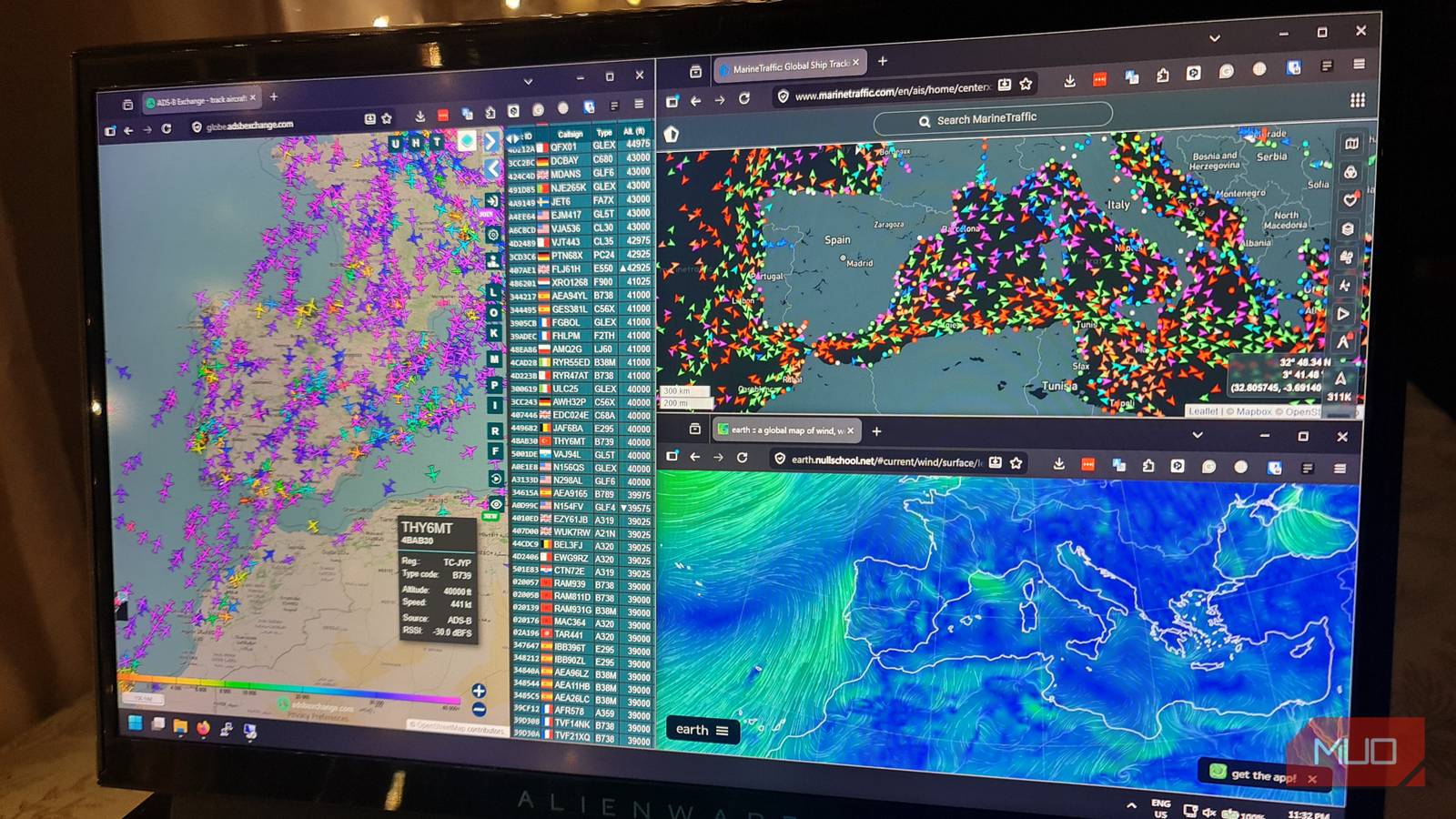This screenshot has width=1456, height=819.
Task: Go back in MarineTraffic browser window
Action: click(696, 100)
